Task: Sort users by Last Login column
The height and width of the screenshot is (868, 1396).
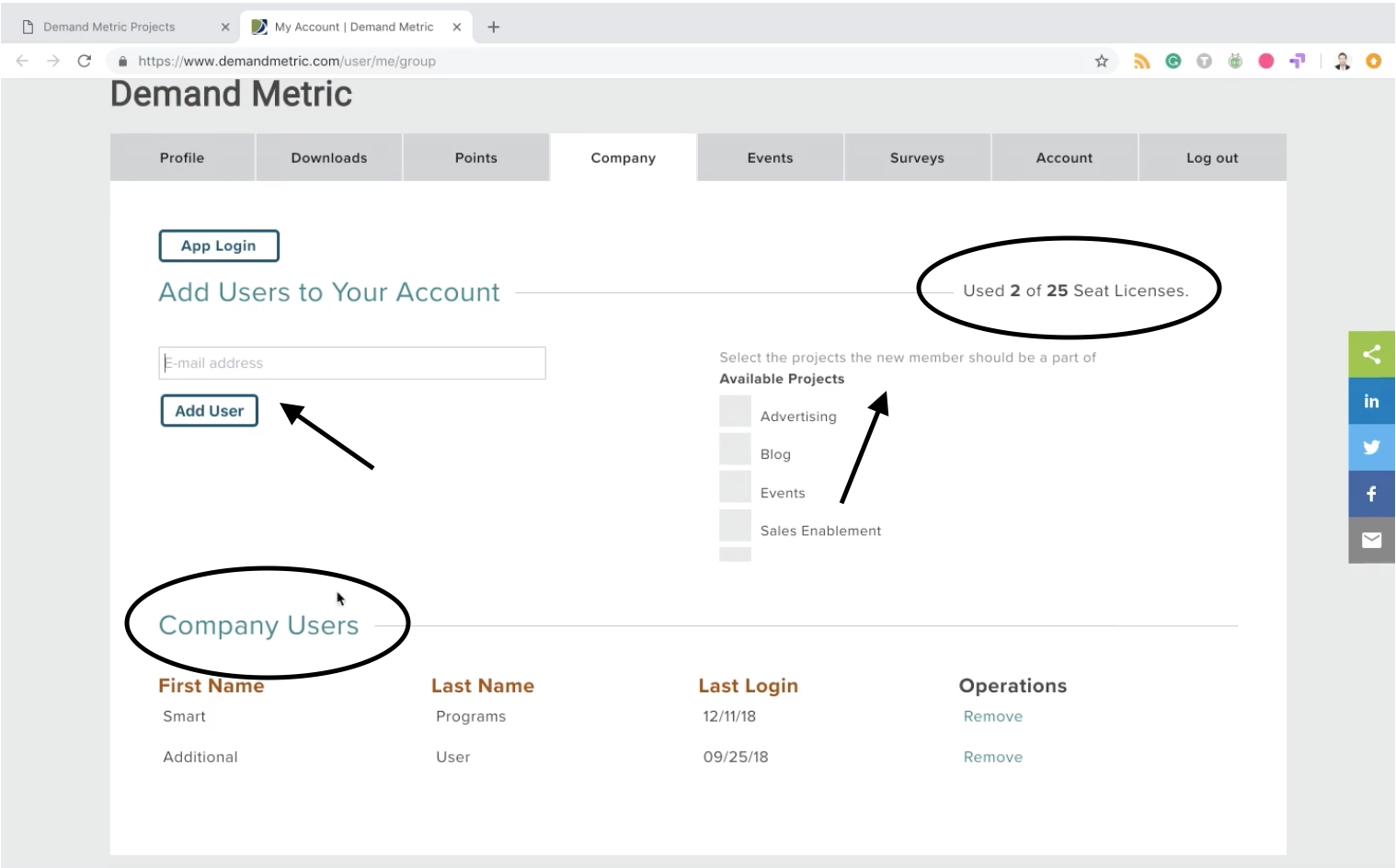Action: [749, 686]
